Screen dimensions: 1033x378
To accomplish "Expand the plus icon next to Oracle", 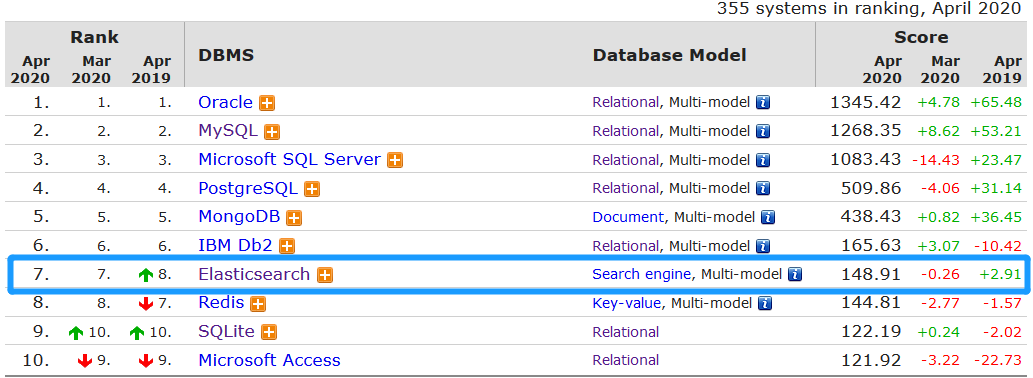I will coord(267,103).
